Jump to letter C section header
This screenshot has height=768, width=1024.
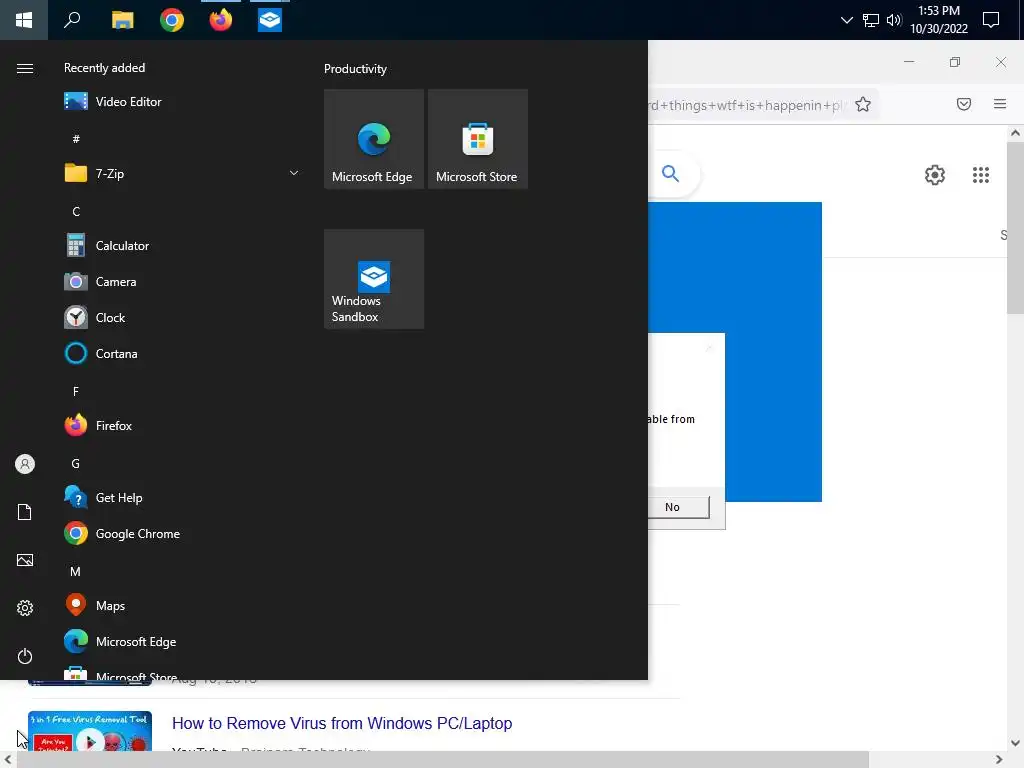(76, 212)
